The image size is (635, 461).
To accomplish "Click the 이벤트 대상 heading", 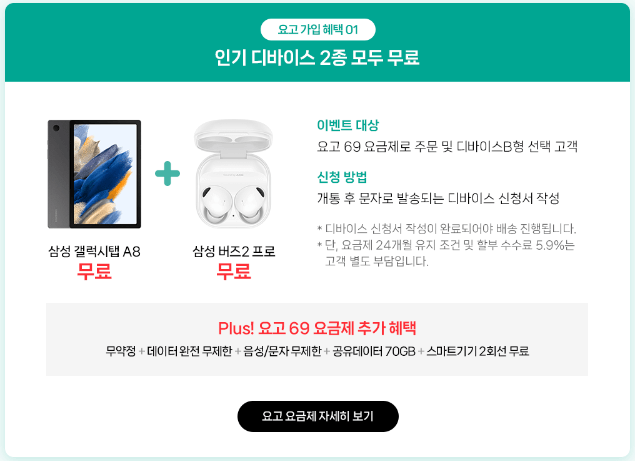I will pyautogui.click(x=347, y=125).
